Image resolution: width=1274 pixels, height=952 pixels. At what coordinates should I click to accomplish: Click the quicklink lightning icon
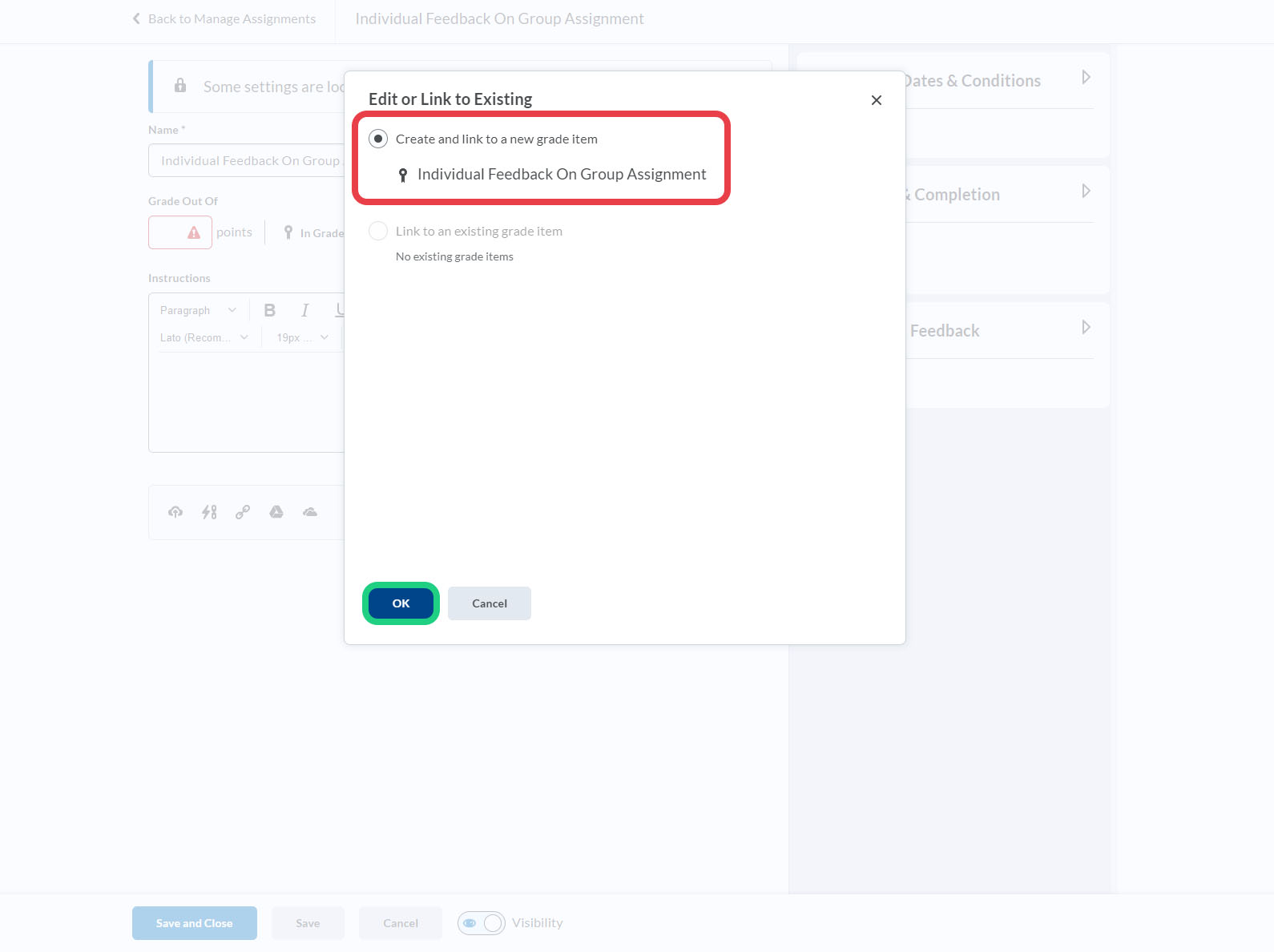click(x=209, y=512)
